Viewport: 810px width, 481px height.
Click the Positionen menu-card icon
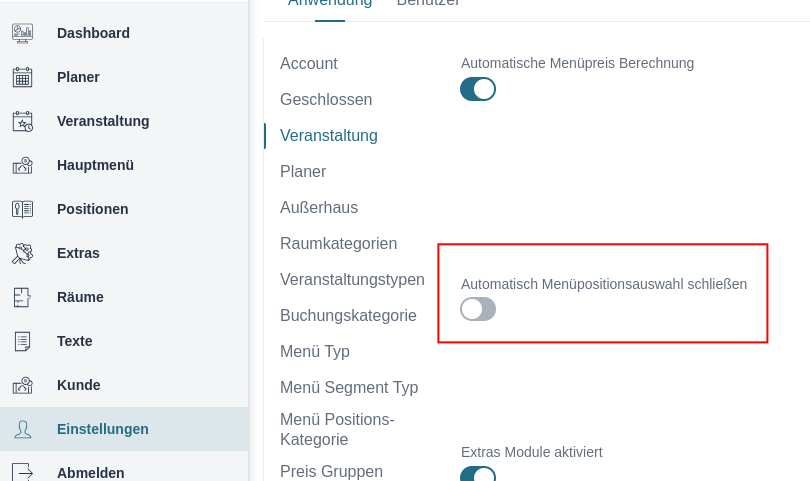click(x=22, y=209)
